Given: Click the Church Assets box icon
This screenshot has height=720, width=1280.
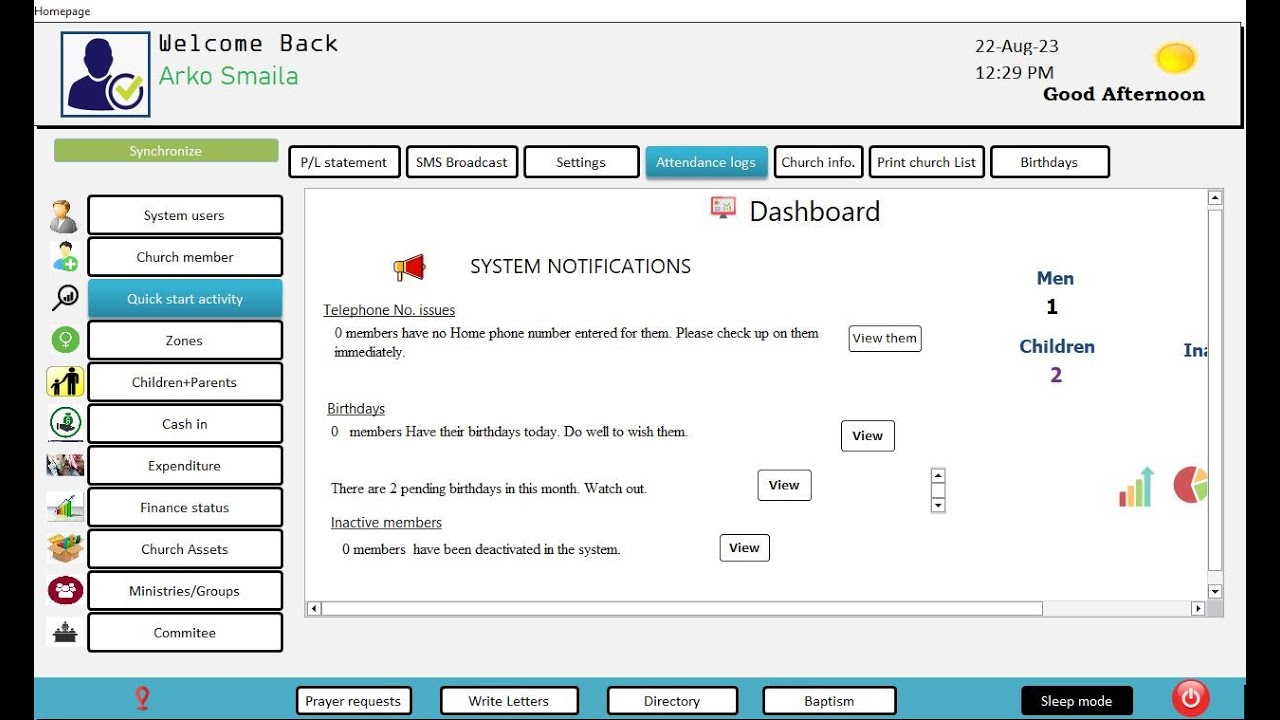Looking at the screenshot, I should pyautogui.click(x=65, y=548).
